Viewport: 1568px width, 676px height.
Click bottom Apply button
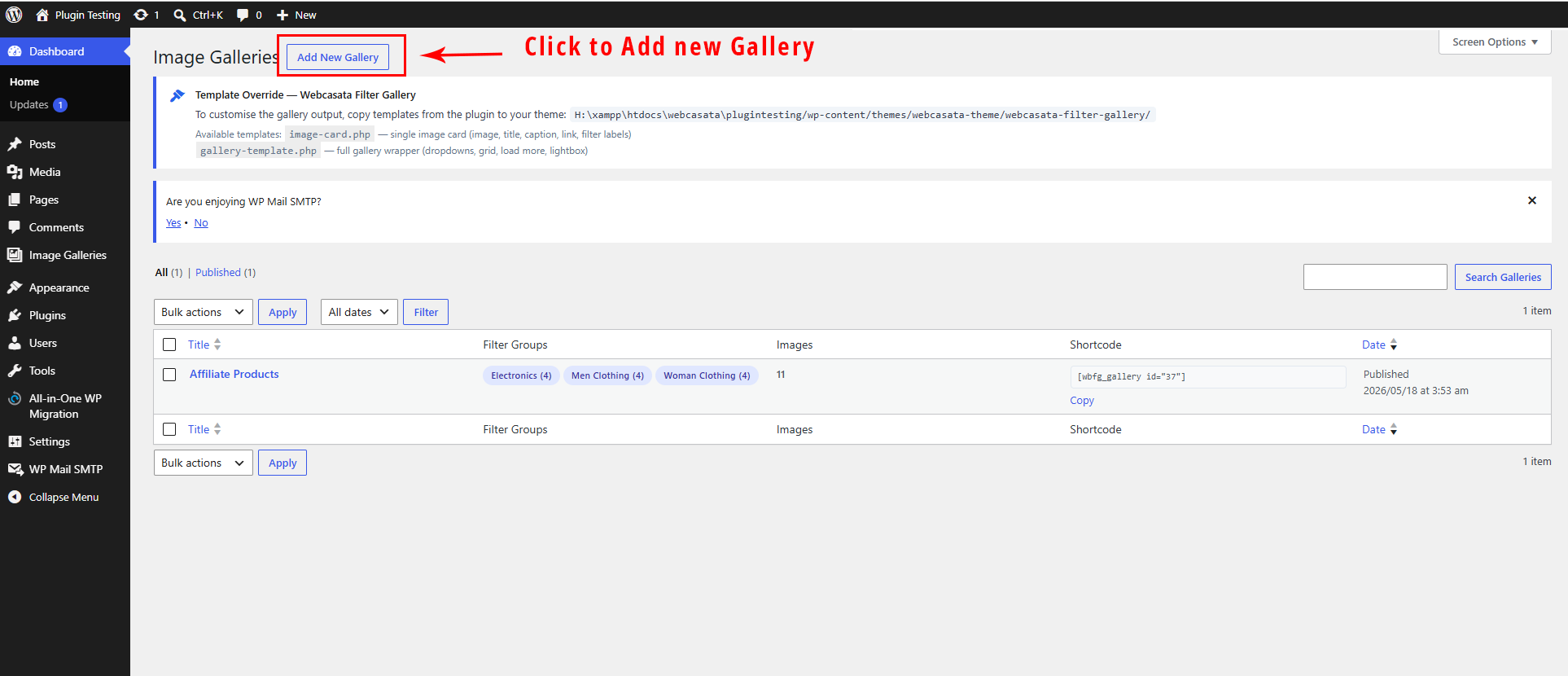(283, 463)
